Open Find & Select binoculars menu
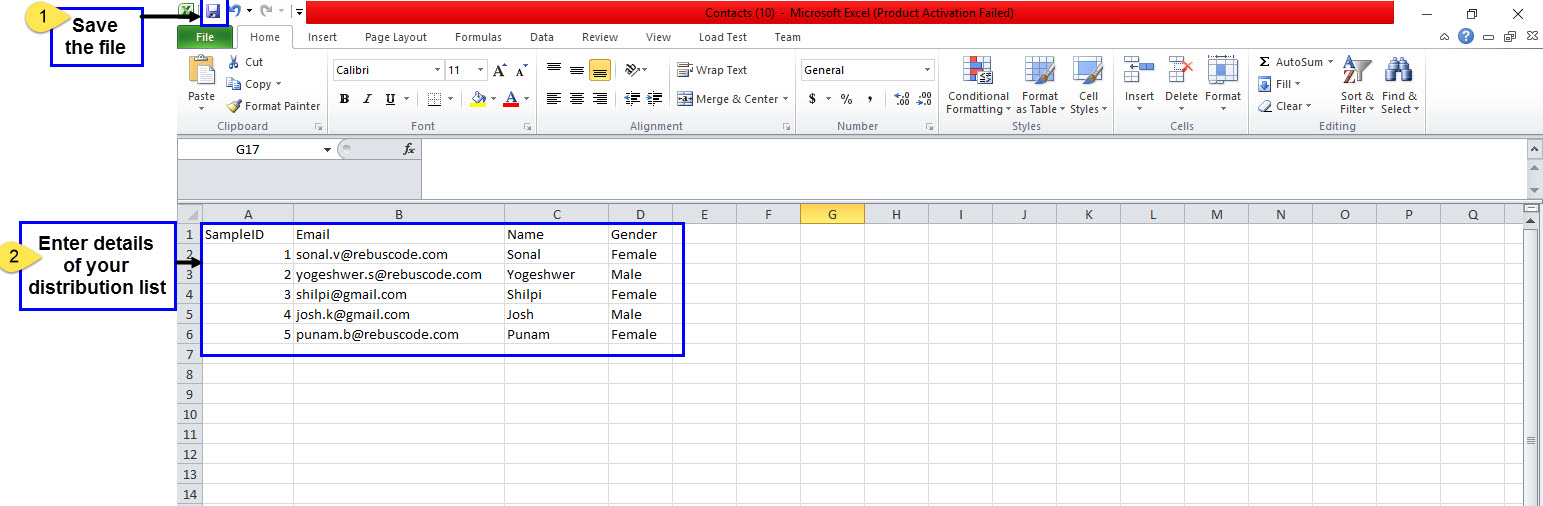This screenshot has height=506, width=1543. (1399, 86)
